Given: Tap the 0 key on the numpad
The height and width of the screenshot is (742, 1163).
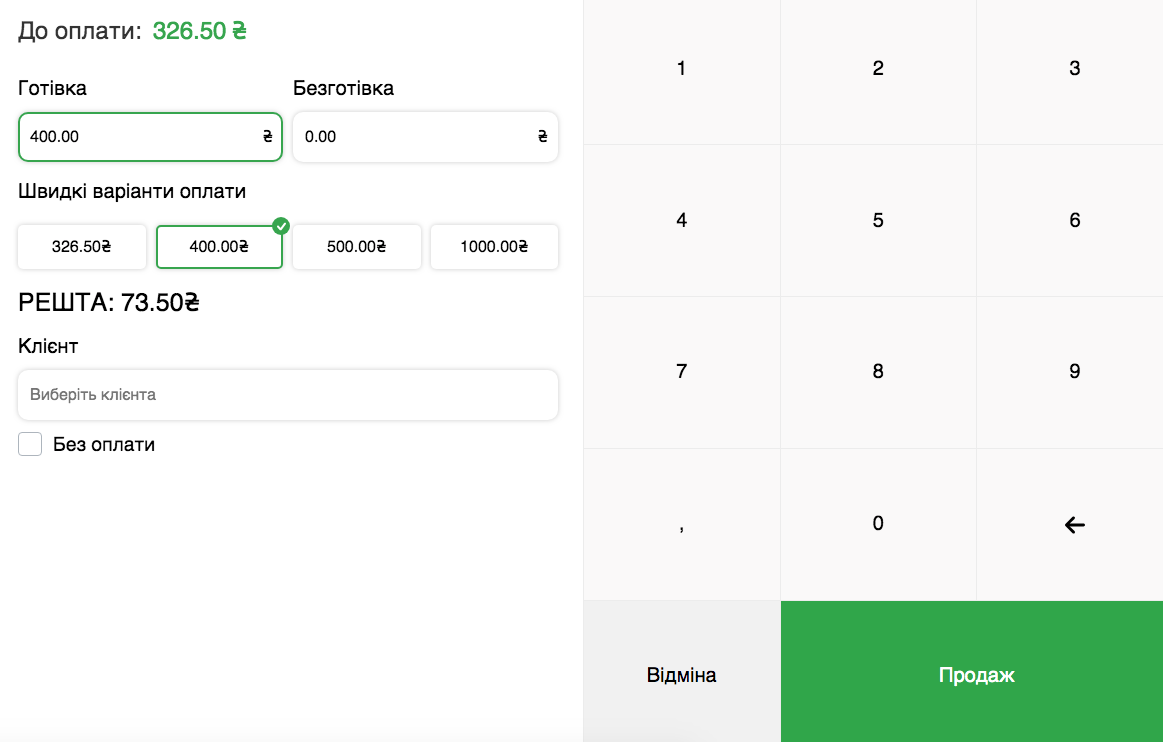Looking at the screenshot, I should [878, 524].
